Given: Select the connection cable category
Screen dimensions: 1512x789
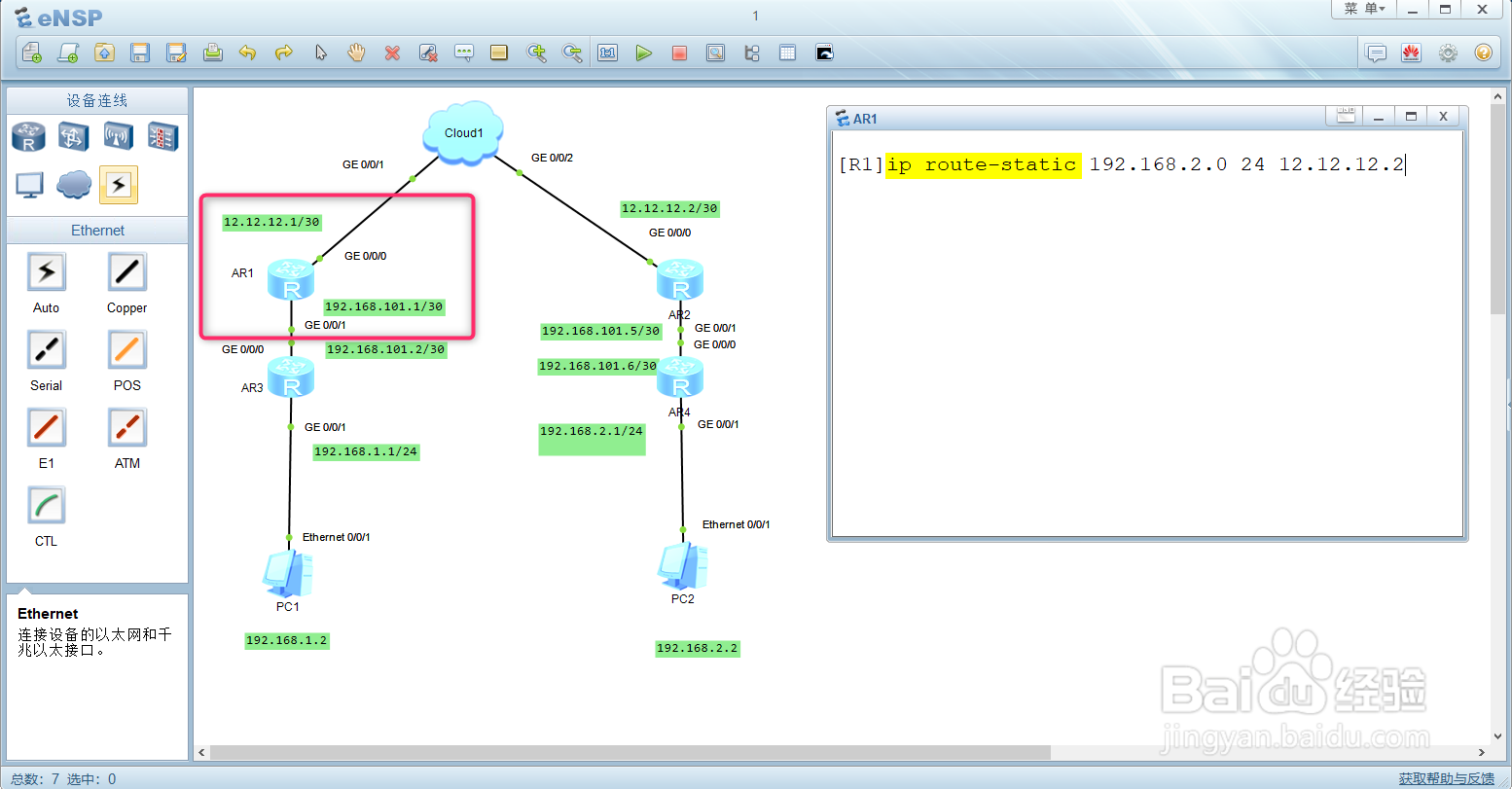Looking at the screenshot, I should (x=119, y=184).
